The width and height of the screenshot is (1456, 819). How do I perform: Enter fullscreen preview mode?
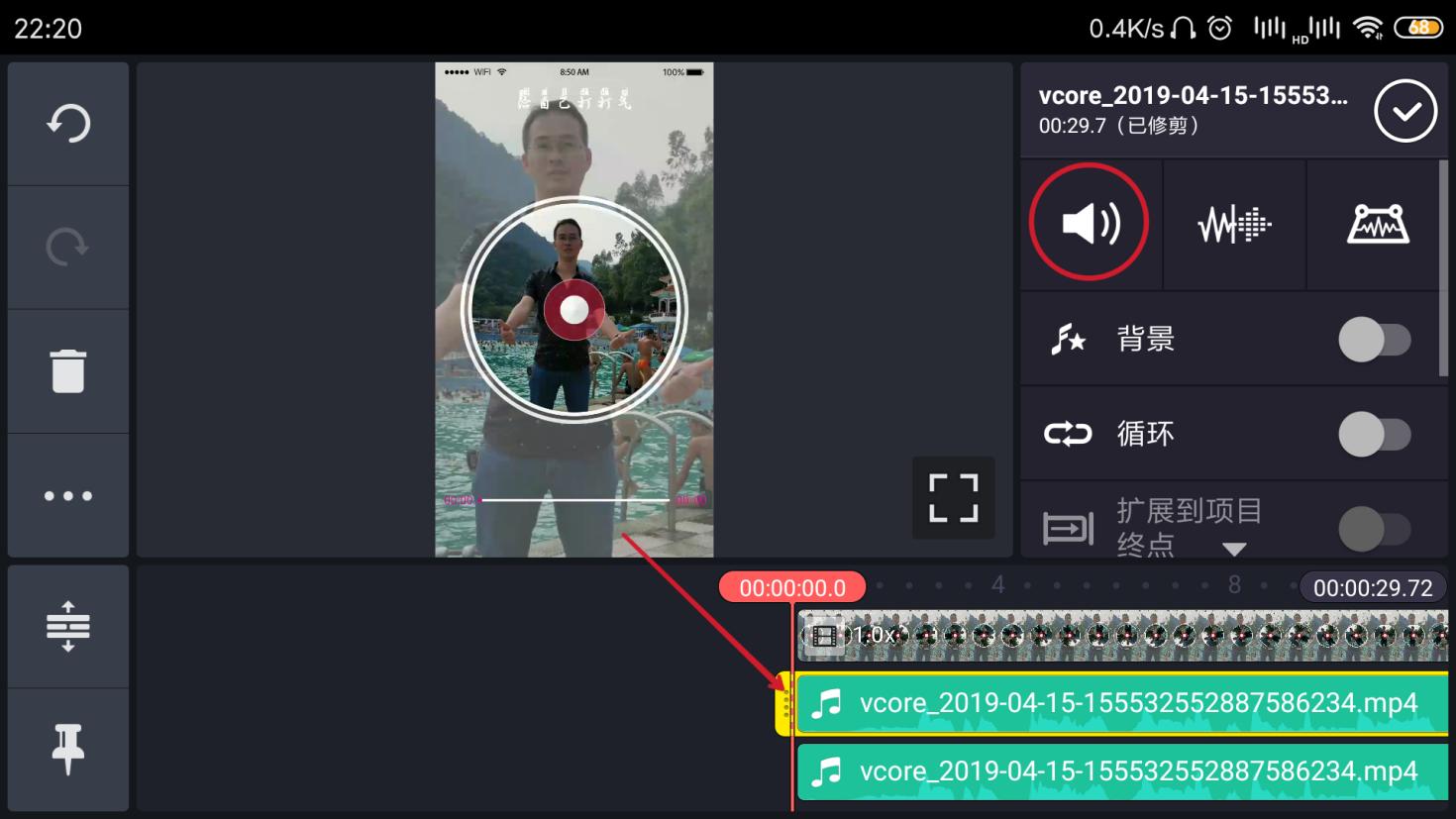click(953, 497)
